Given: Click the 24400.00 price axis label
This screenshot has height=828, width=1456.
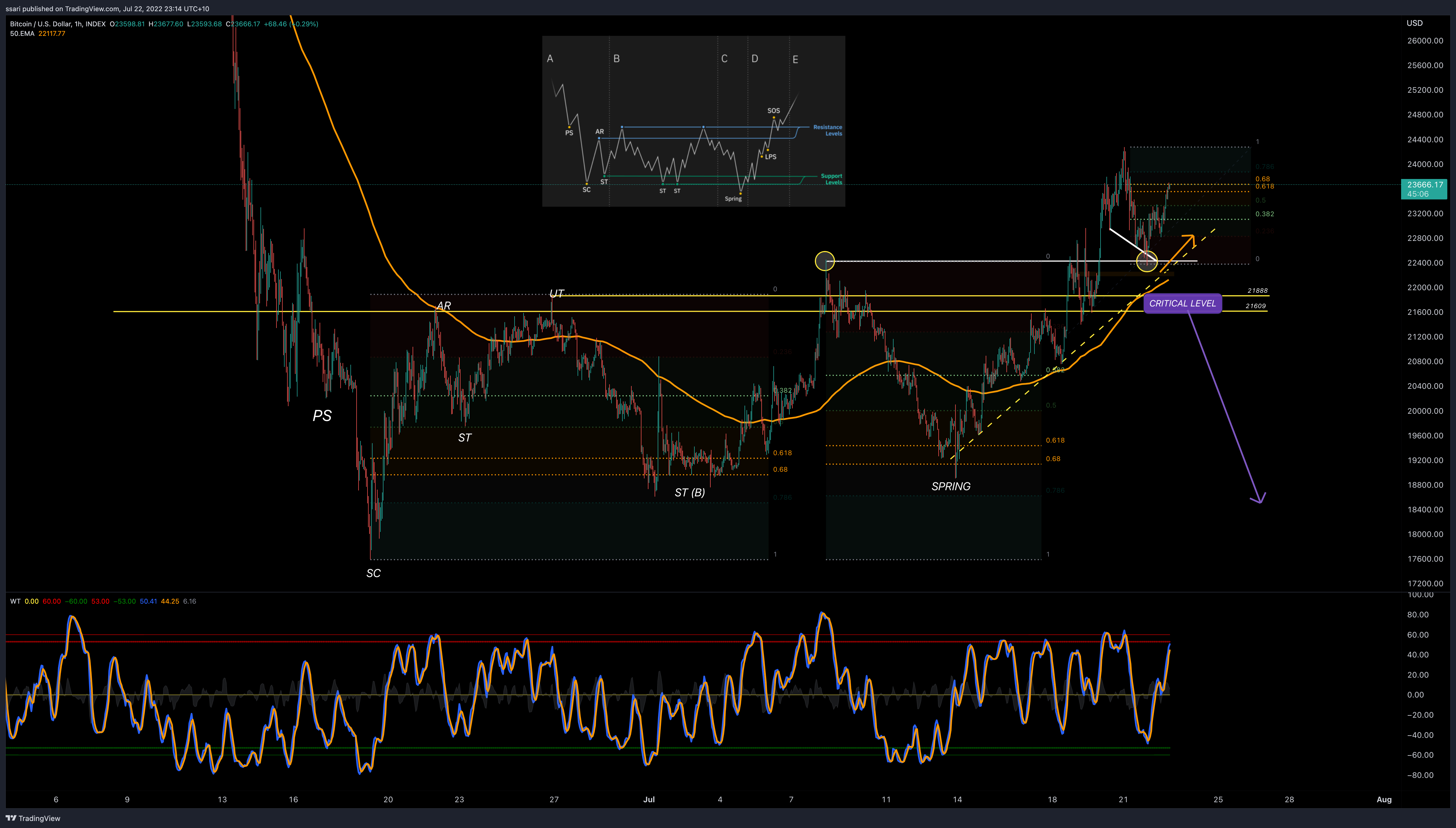Looking at the screenshot, I should point(1425,139).
